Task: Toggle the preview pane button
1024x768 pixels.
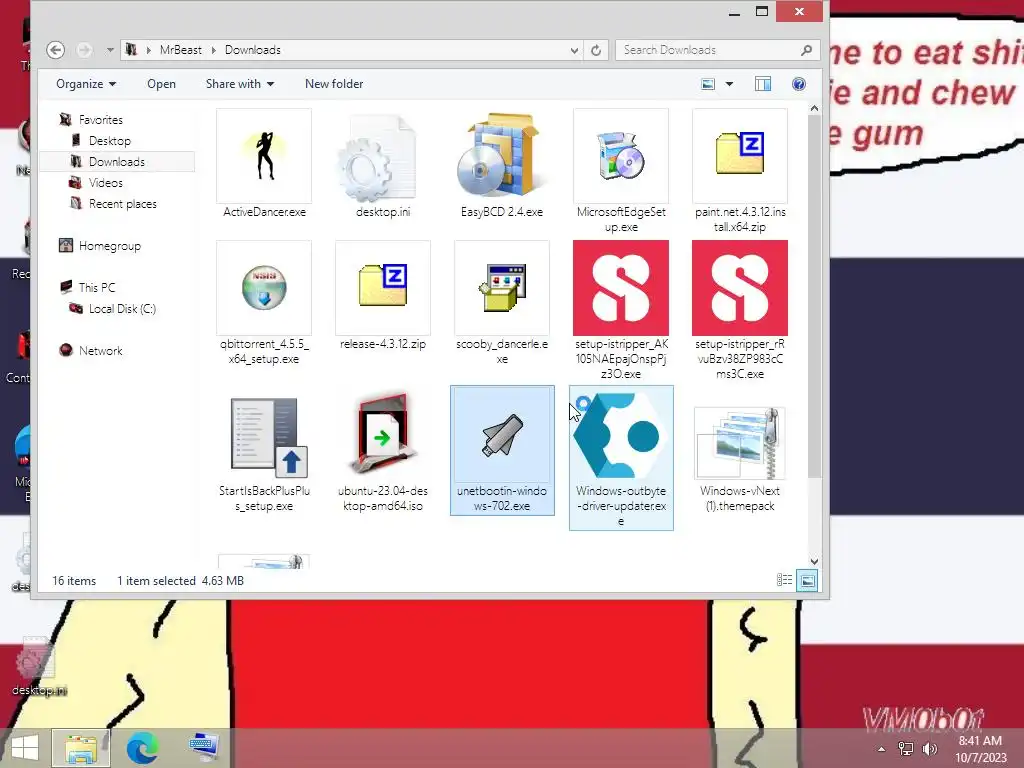Action: pos(763,84)
